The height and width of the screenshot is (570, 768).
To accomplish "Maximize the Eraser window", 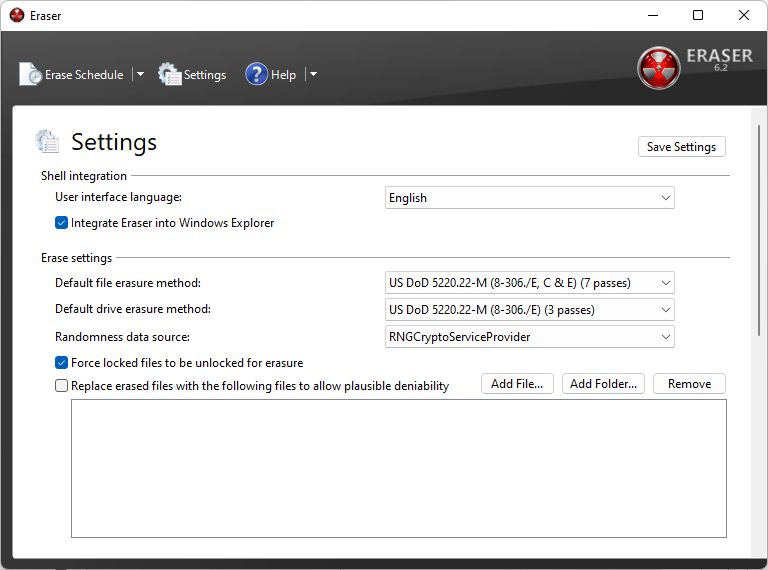I will [698, 15].
